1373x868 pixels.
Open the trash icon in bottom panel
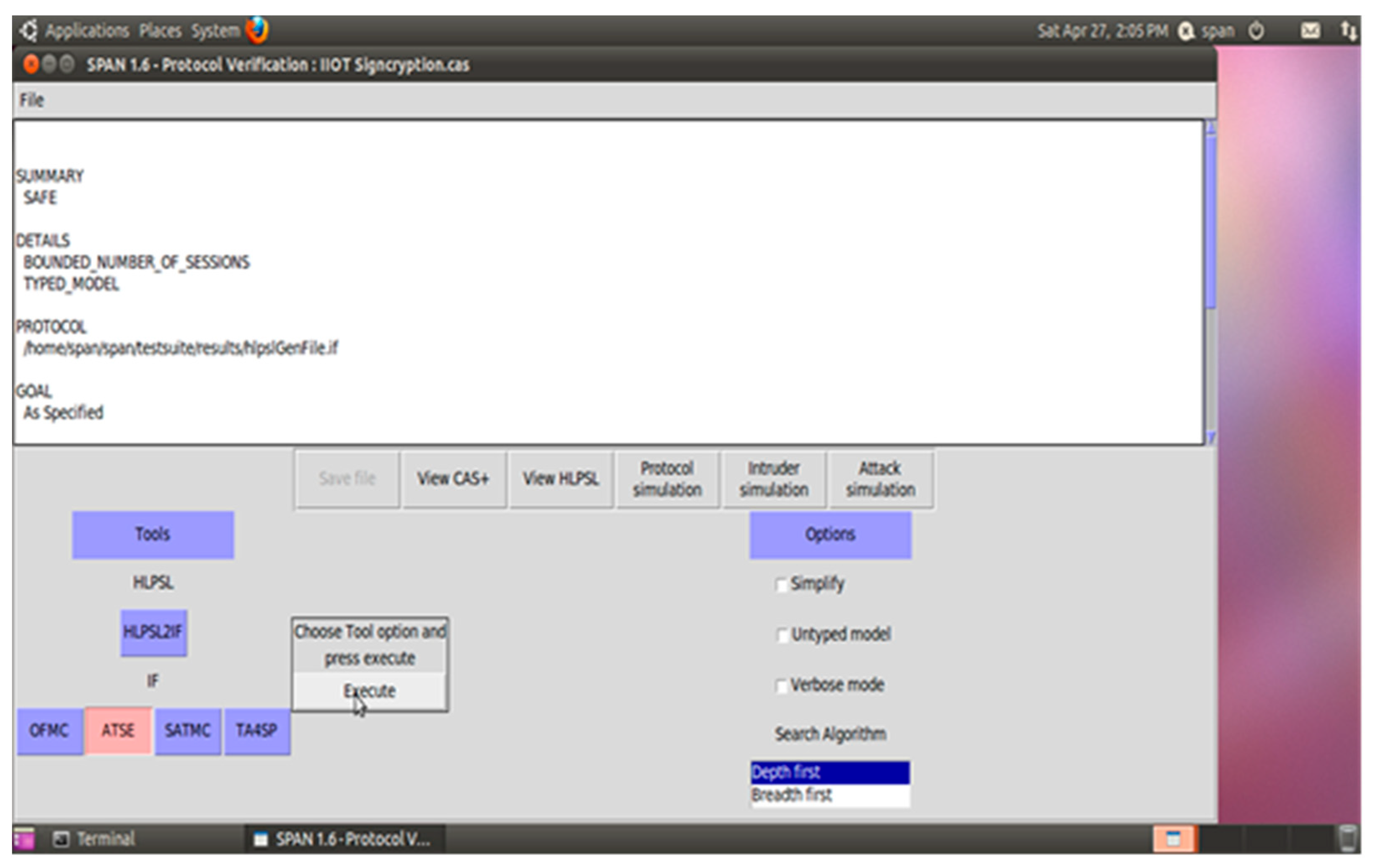click(1348, 839)
